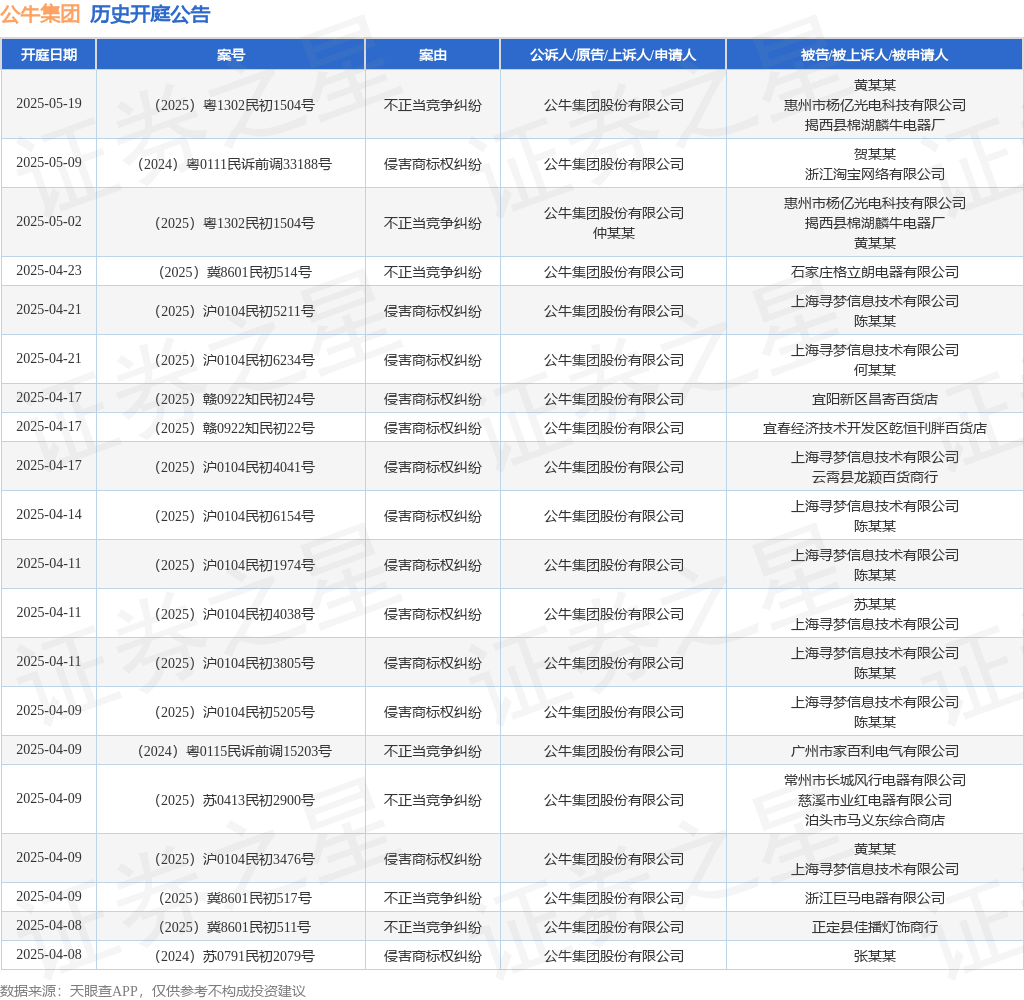Click defendant 宜阳新区昌寄百货店

click(874, 399)
